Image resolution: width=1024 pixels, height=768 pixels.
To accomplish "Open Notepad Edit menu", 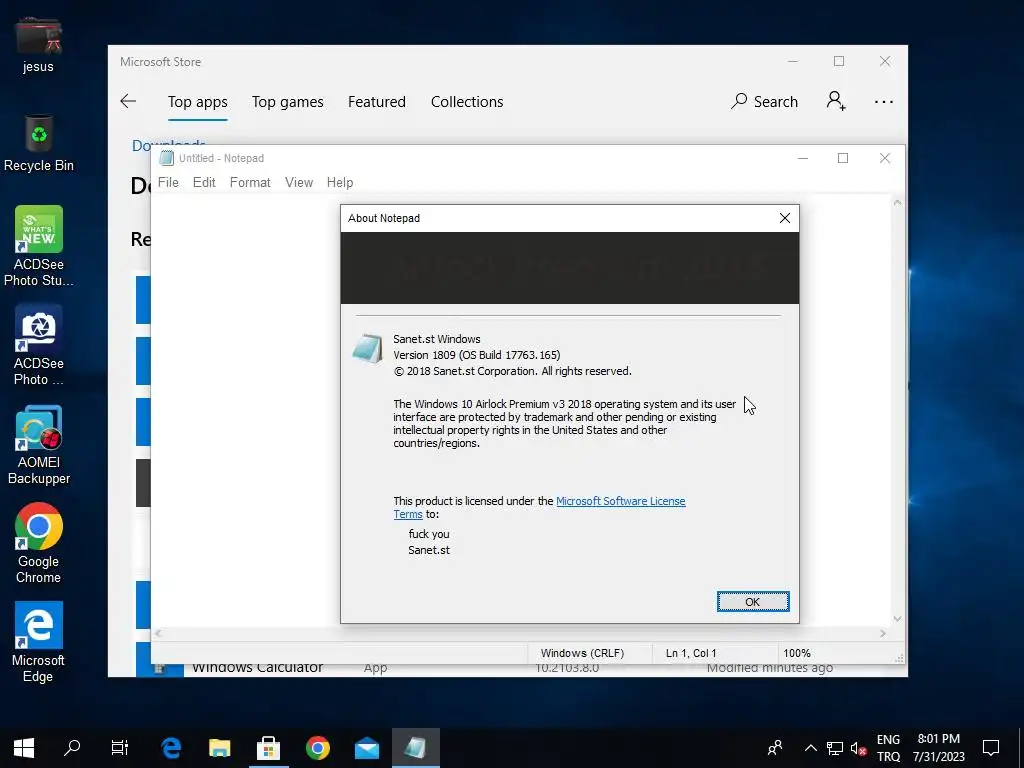I will click(204, 182).
